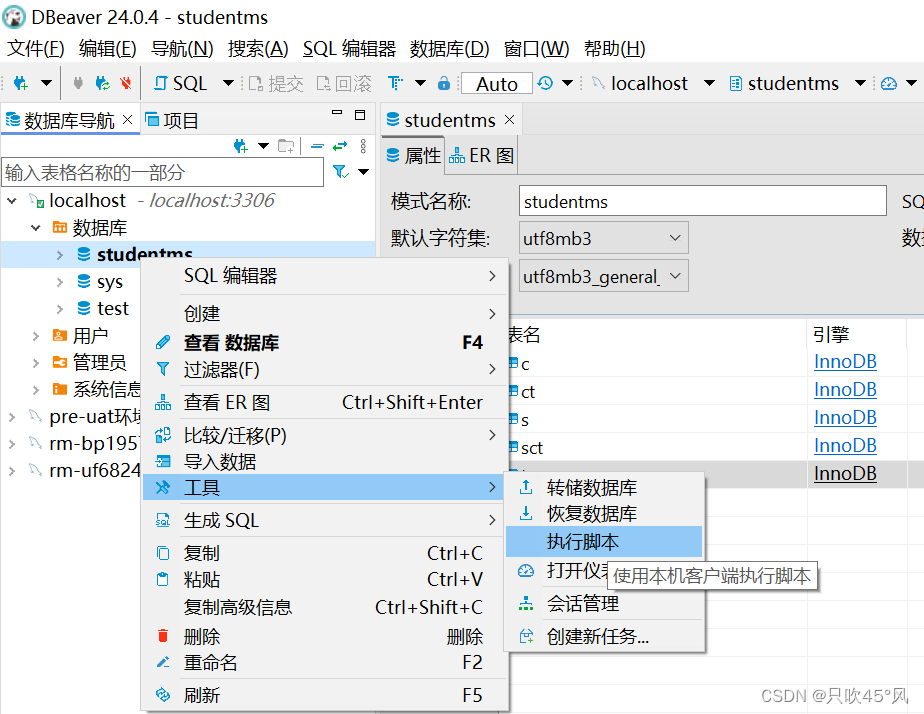Open the 导航(N) menu
This screenshot has height=714, width=924.
[182, 48]
